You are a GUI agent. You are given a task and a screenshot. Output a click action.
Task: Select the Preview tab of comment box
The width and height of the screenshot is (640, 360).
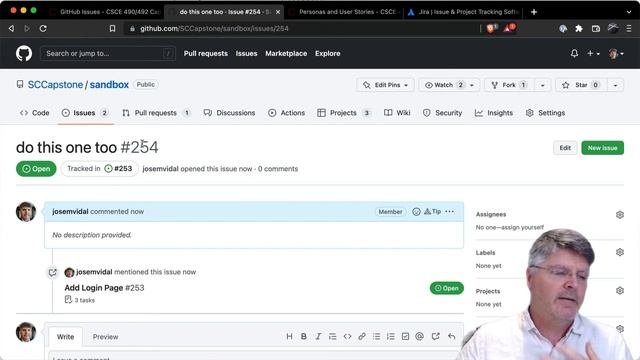[105, 337]
